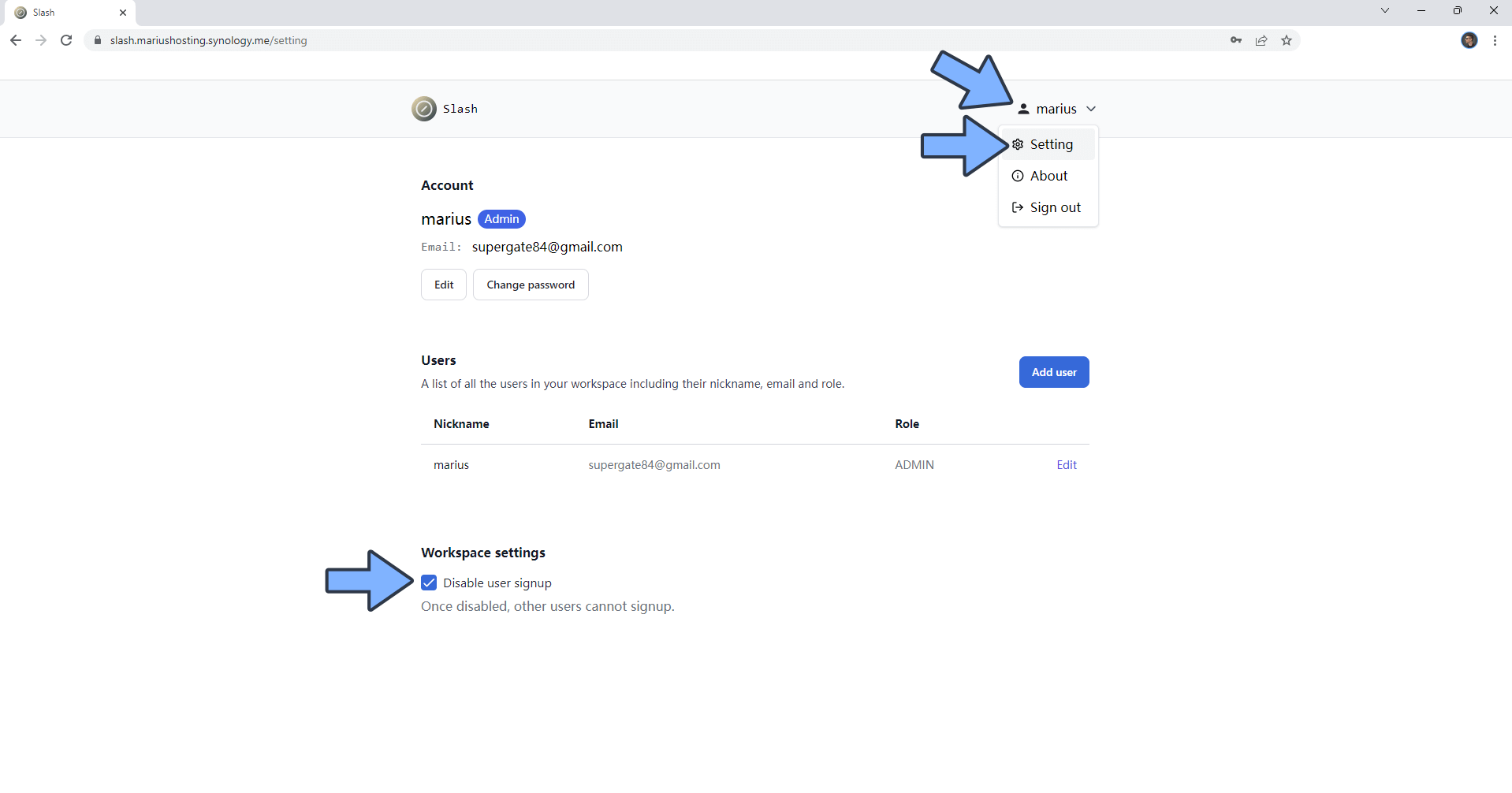This screenshot has width=1512, height=793.
Task: Click the site security lock icon
Action: tap(97, 40)
